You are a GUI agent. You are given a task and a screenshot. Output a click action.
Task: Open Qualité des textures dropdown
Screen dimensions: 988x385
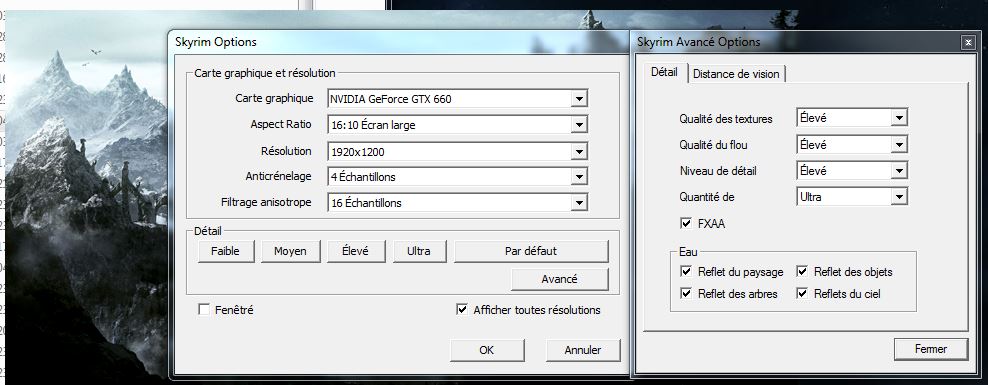coord(852,117)
